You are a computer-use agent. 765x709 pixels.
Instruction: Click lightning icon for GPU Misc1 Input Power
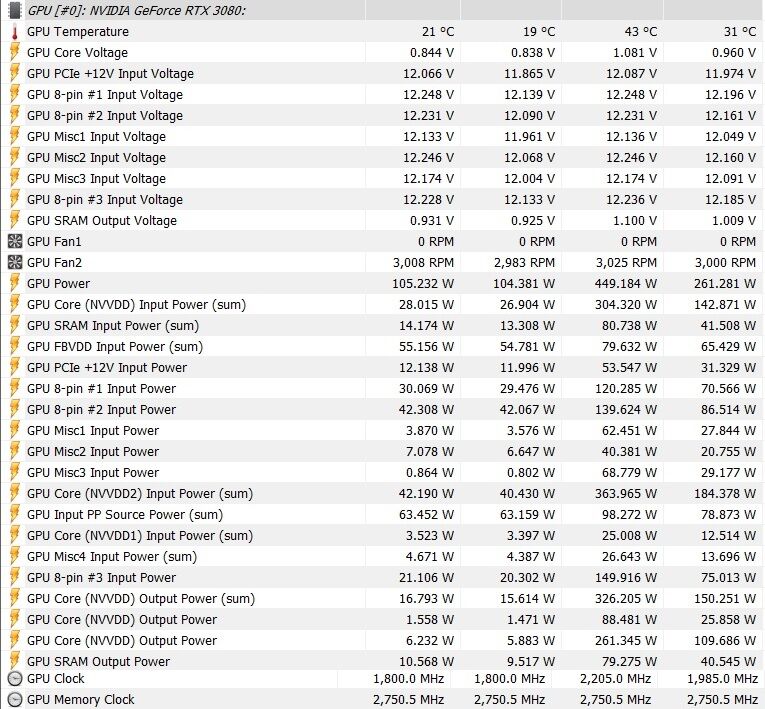click(15, 430)
